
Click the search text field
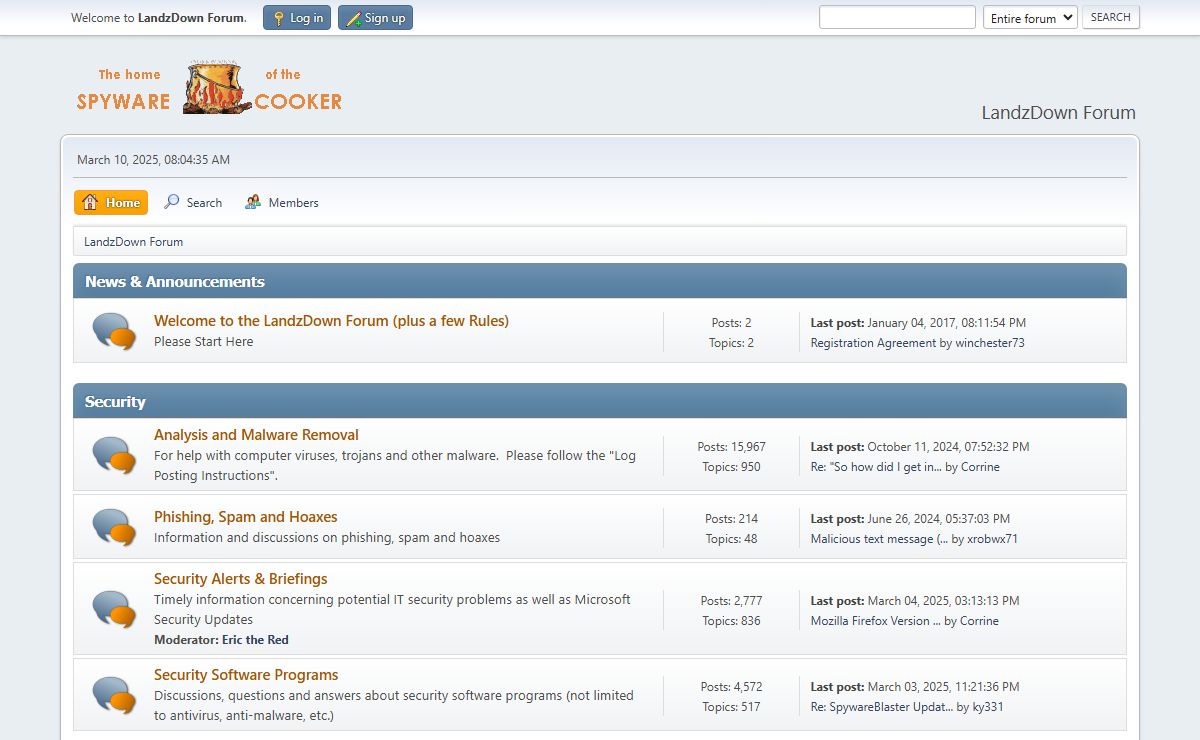897,17
